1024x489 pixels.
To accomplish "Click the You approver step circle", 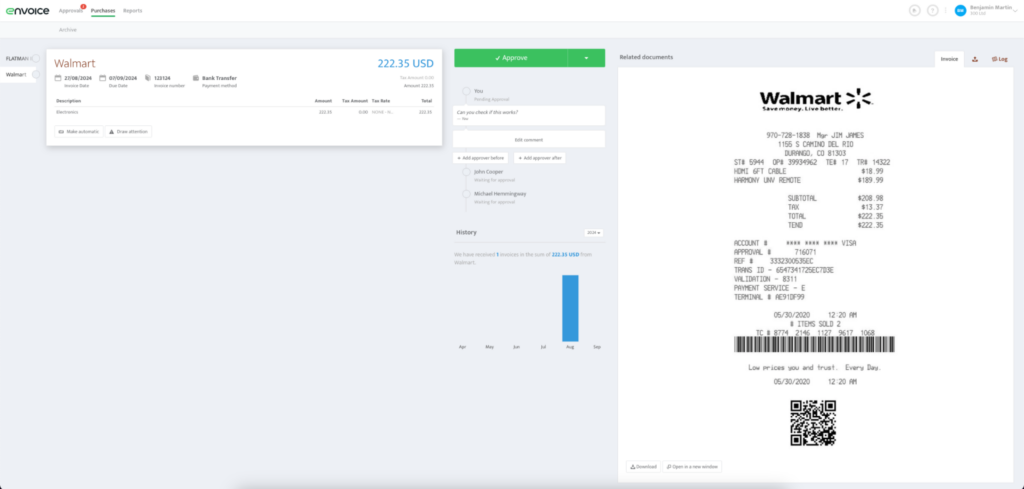I will coord(466,91).
